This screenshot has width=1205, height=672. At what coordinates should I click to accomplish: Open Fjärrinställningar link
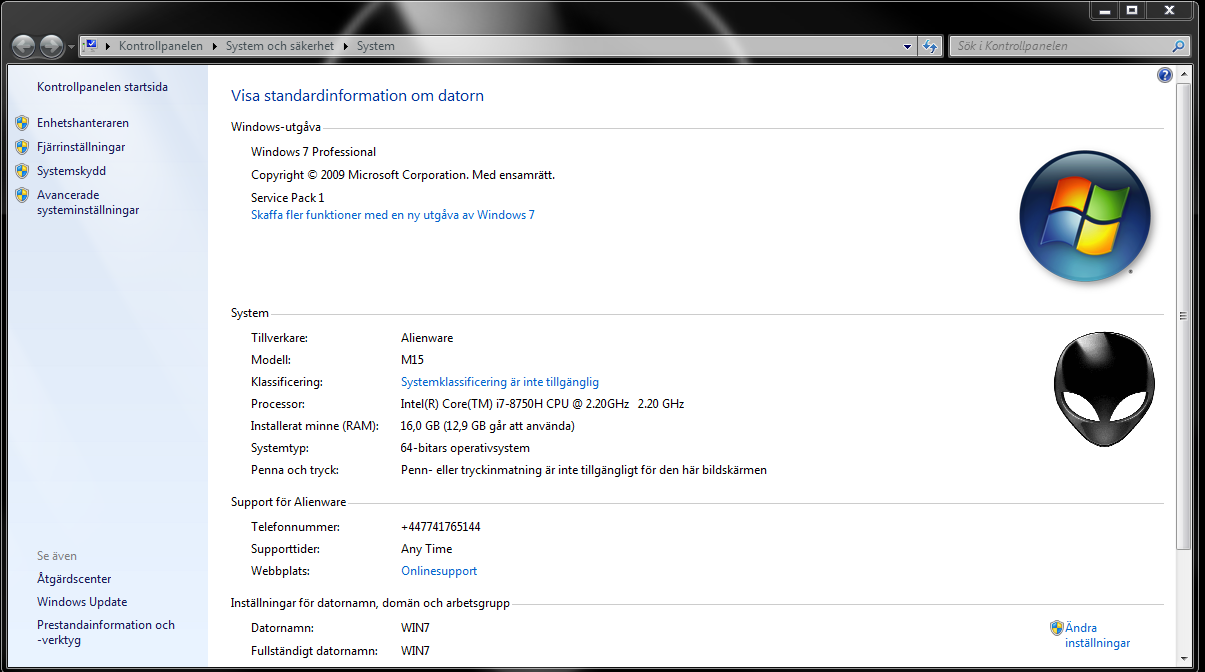(x=81, y=147)
